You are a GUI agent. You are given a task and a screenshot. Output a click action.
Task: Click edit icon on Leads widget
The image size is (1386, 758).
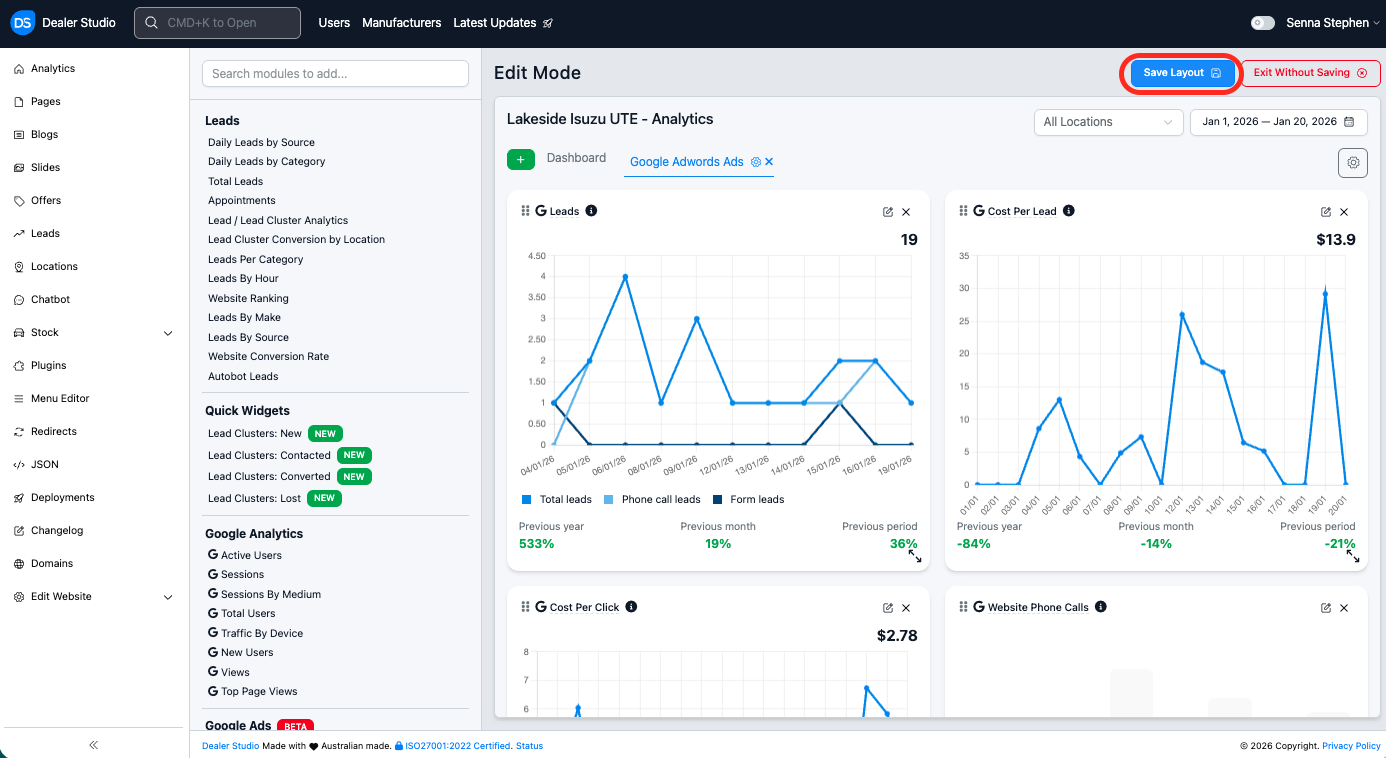888,212
